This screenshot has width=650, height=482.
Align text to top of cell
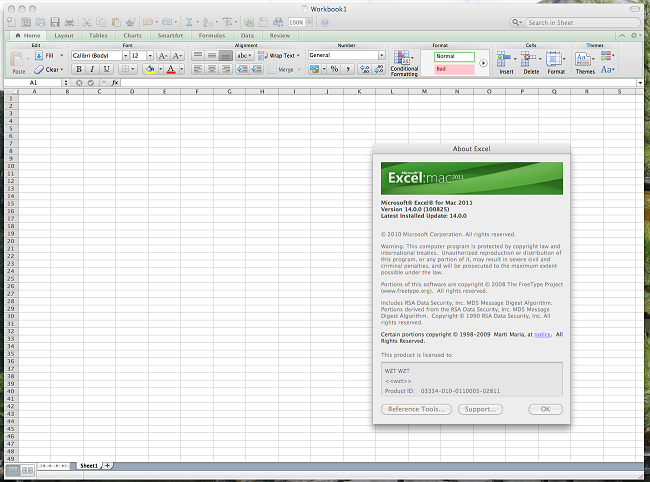click(198, 56)
